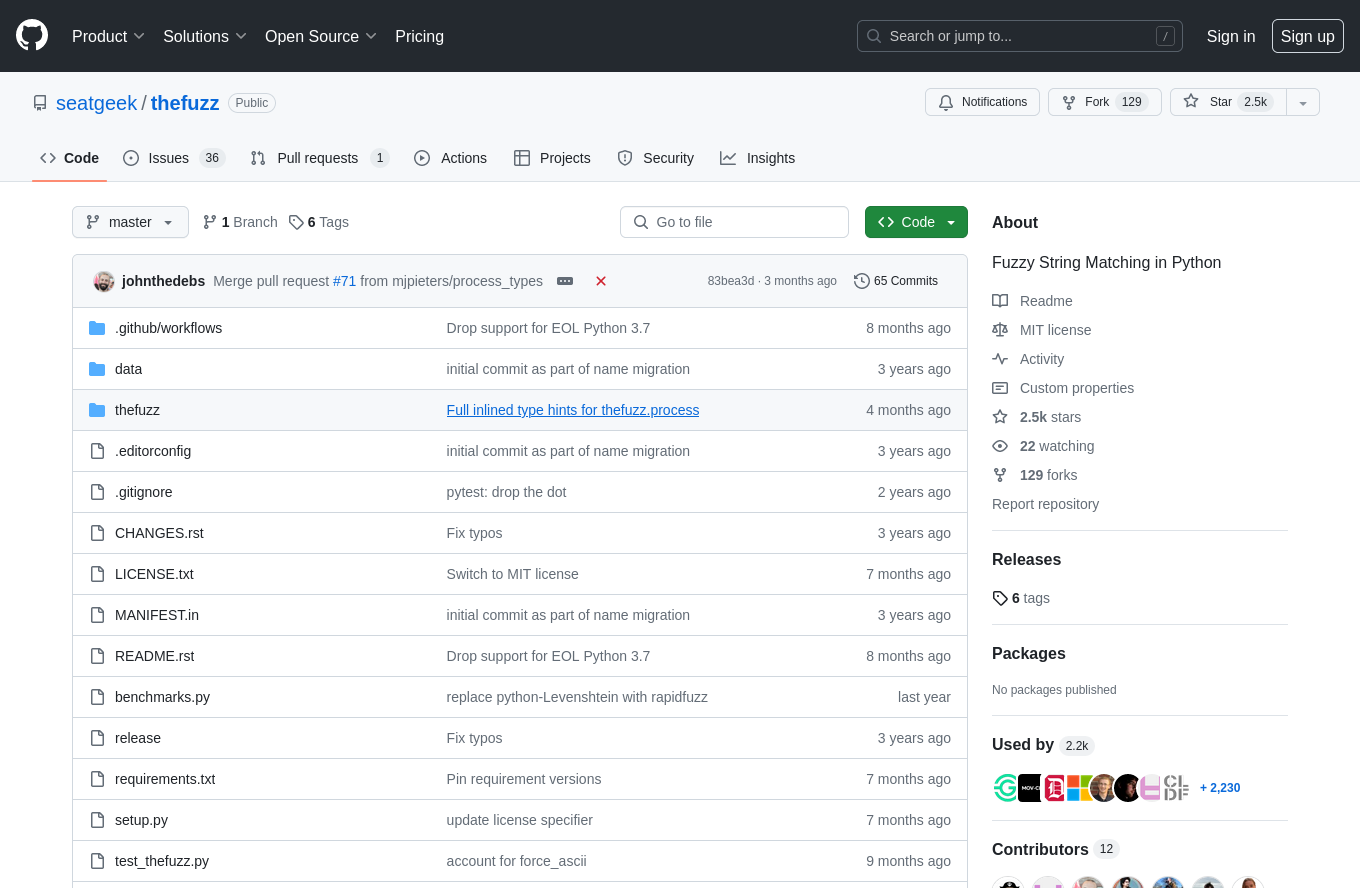This screenshot has width=1360, height=888.
Task: Click the Go to file search field
Action: click(734, 222)
